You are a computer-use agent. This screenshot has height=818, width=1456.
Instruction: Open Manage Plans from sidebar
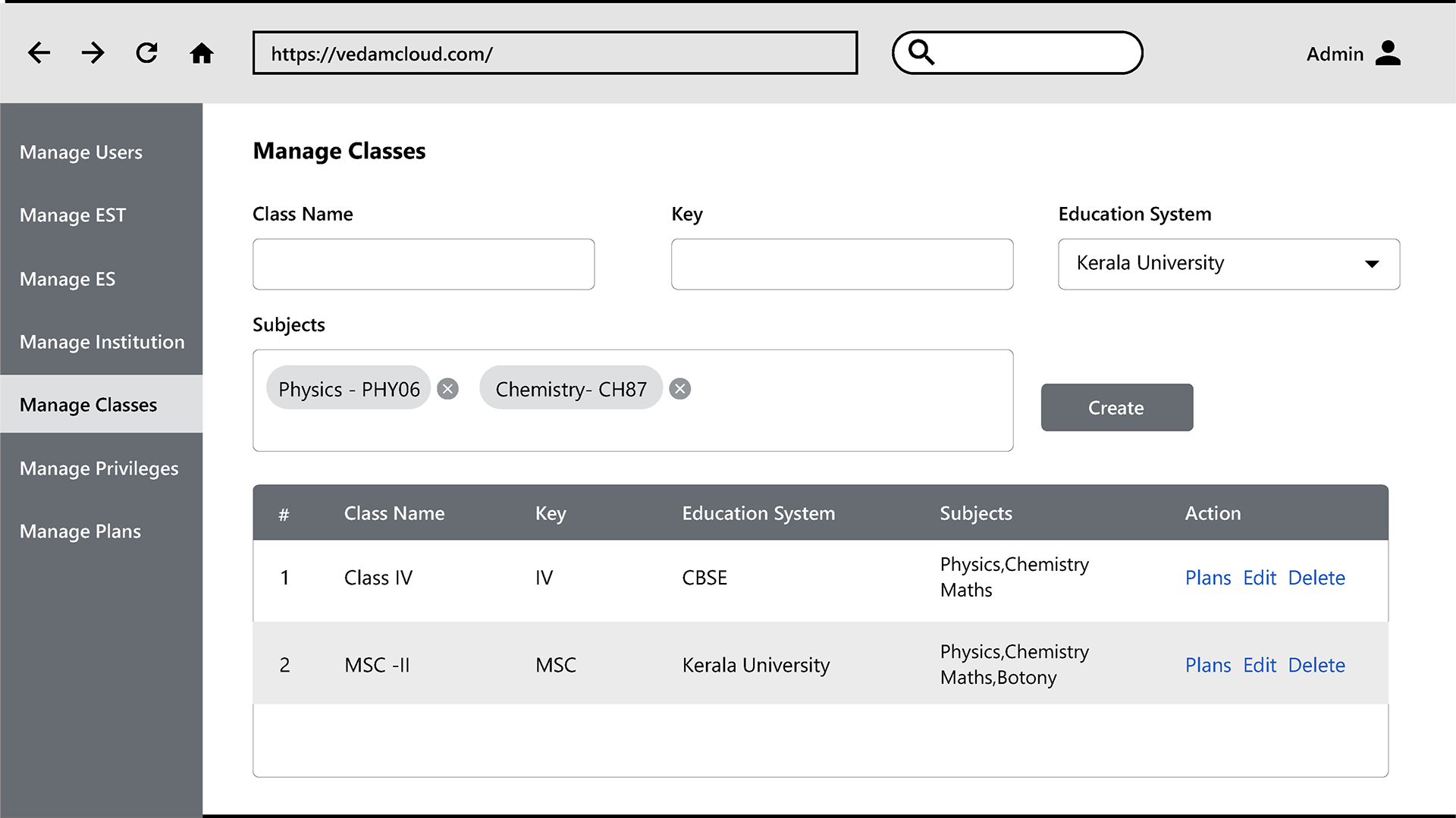80,531
